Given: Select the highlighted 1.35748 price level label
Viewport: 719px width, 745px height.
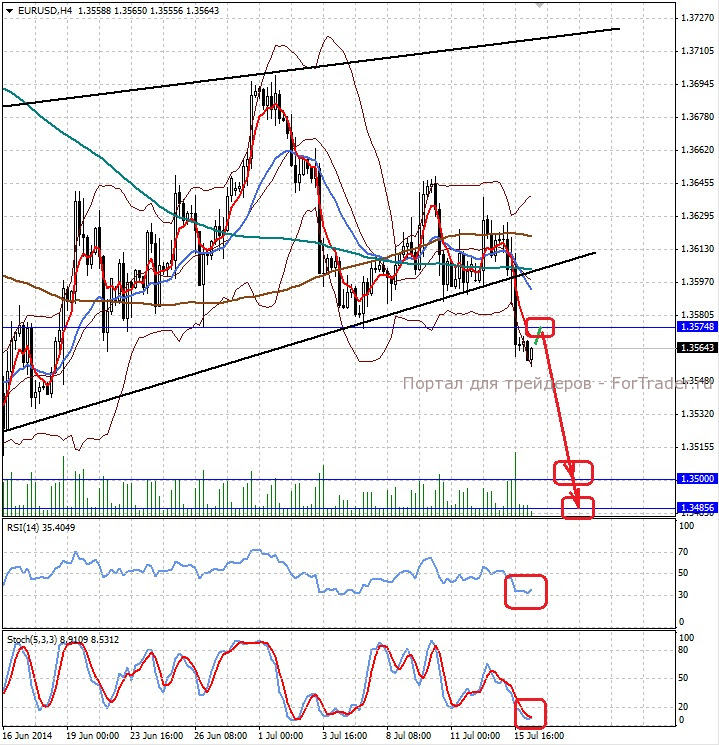Looking at the screenshot, I should (697, 327).
